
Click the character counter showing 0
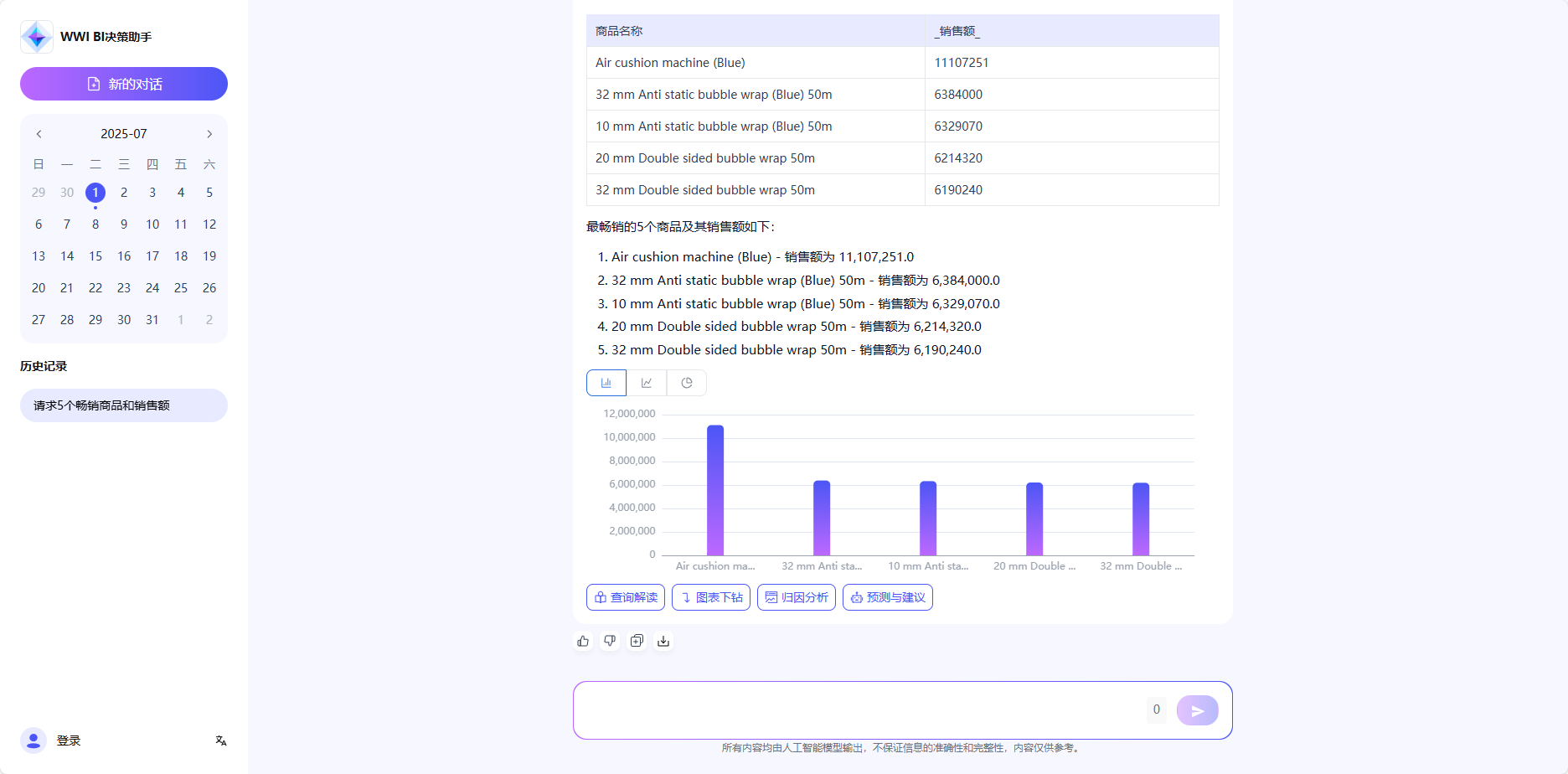pyautogui.click(x=1157, y=709)
